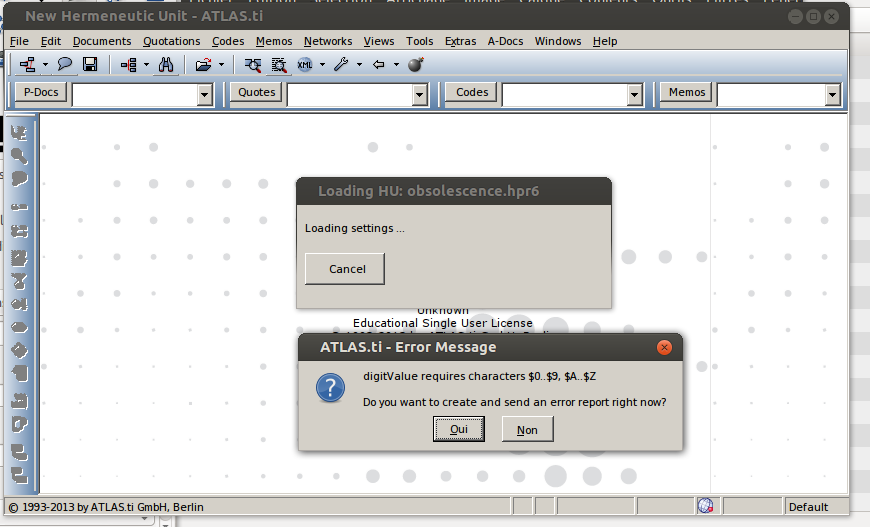This screenshot has height=527, width=870.
Task: Click 'digitValue requires characters' error text
Action: coord(479,376)
